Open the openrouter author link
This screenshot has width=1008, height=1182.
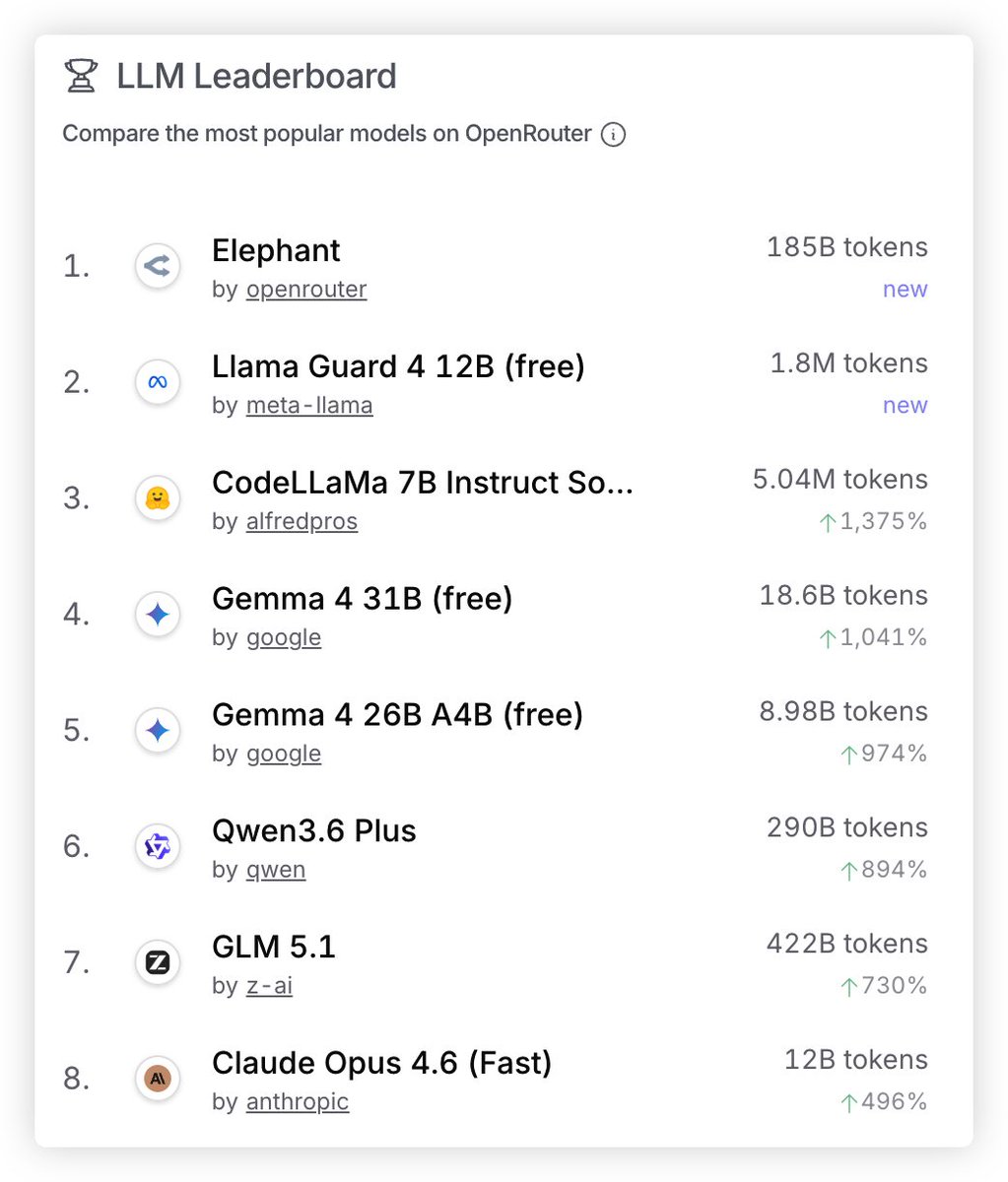click(x=306, y=290)
